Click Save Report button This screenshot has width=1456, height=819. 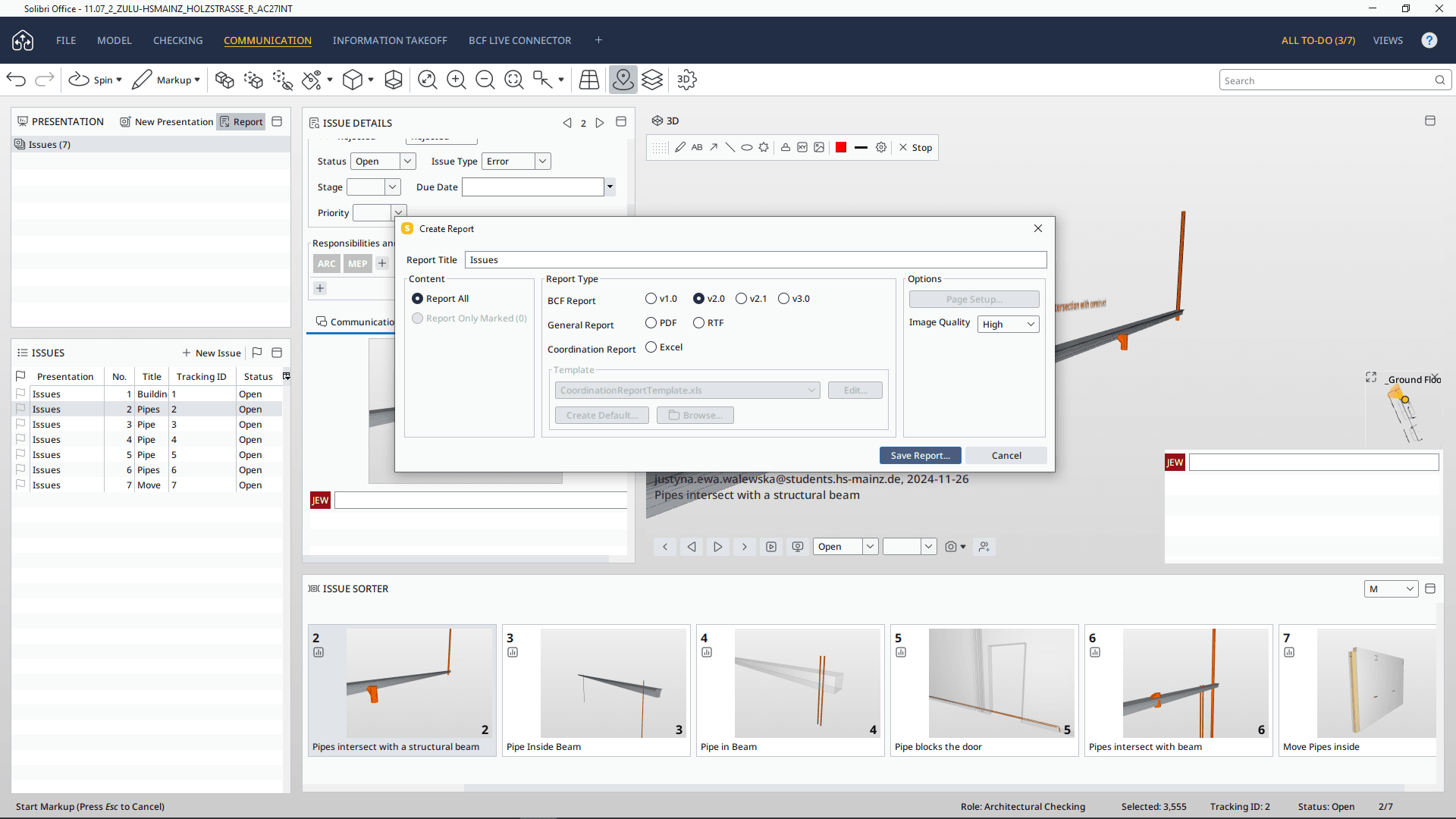(920, 455)
